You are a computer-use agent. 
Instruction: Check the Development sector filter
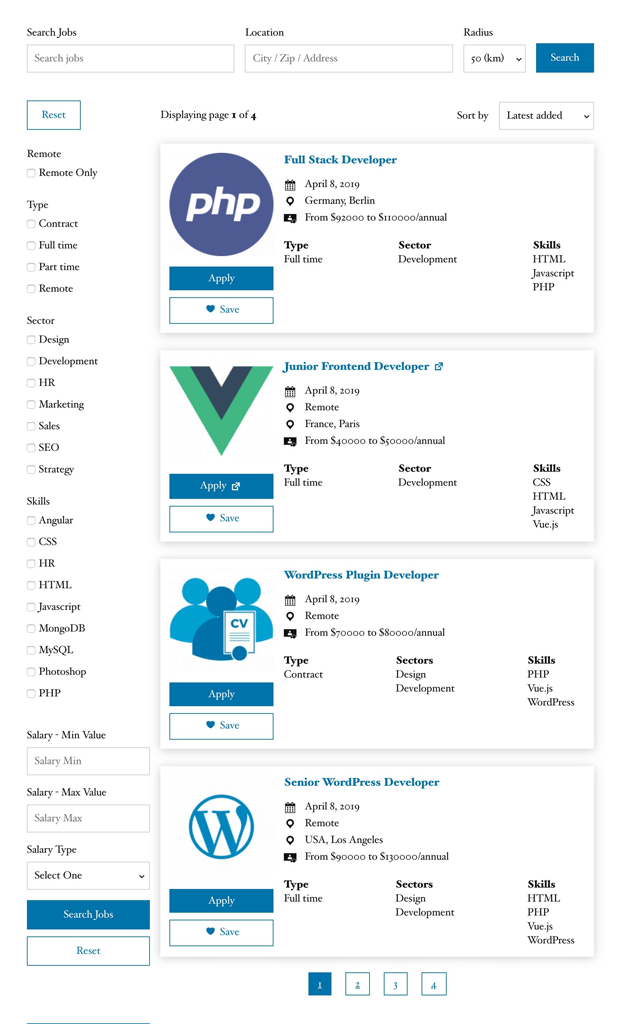pyautogui.click(x=31, y=361)
